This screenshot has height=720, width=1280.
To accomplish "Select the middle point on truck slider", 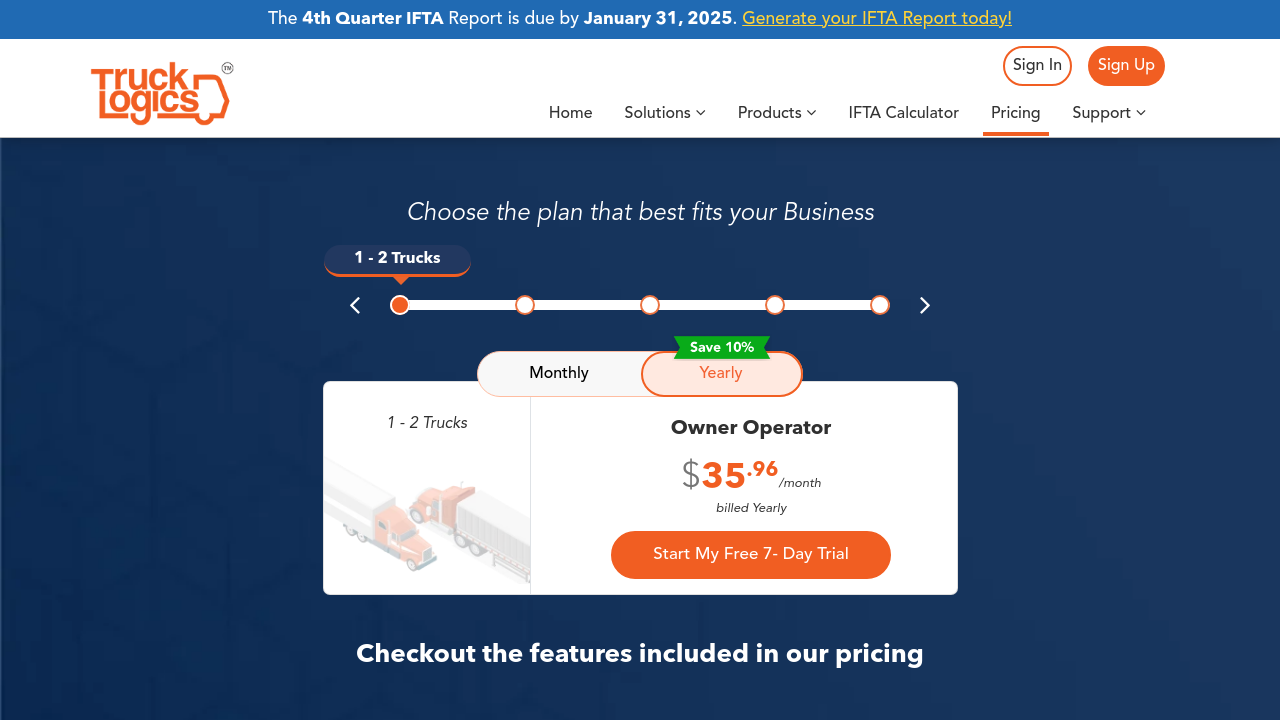I will [x=650, y=305].
